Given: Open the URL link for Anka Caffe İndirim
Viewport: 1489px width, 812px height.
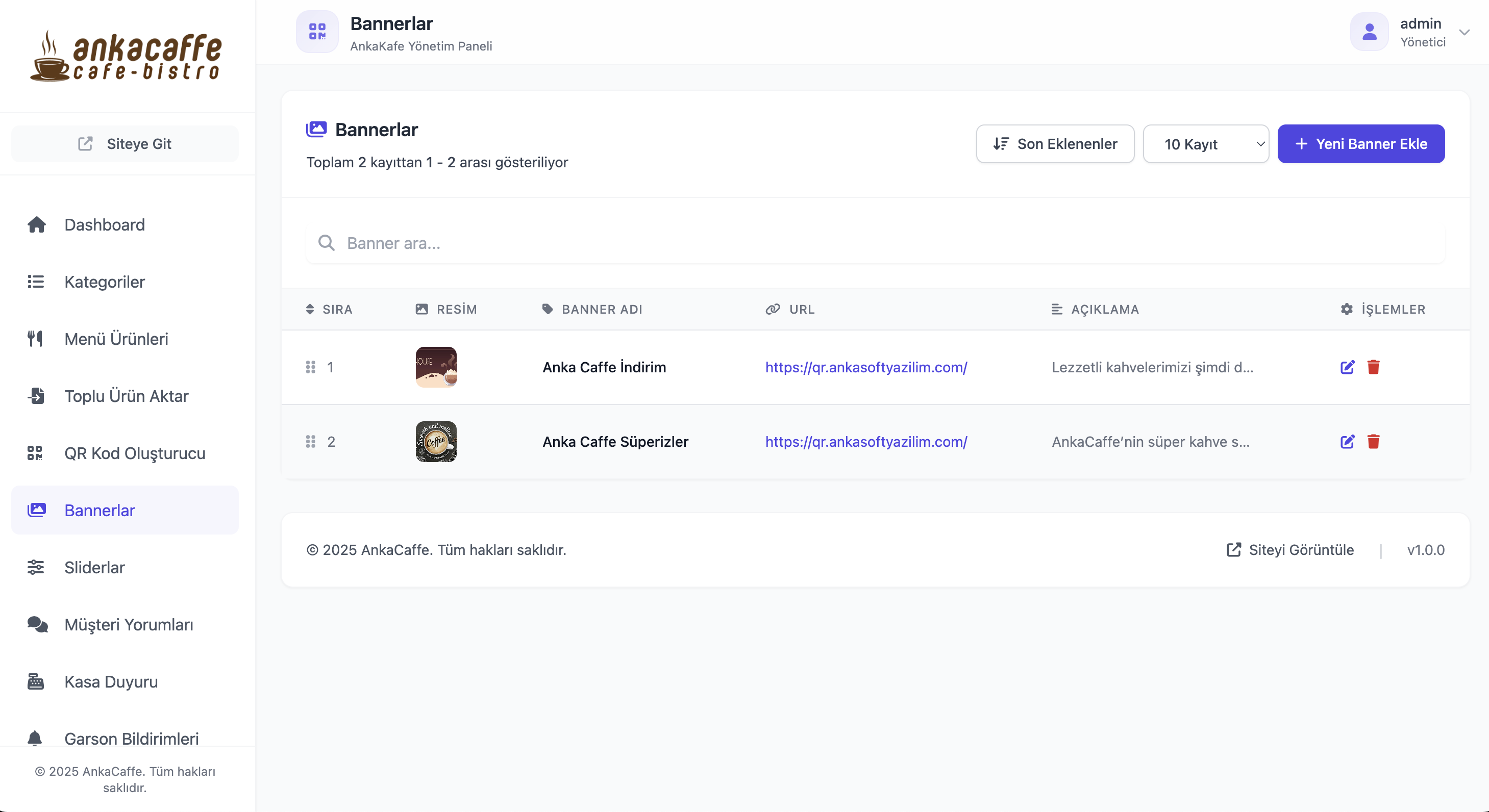Looking at the screenshot, I should (866, 368).
